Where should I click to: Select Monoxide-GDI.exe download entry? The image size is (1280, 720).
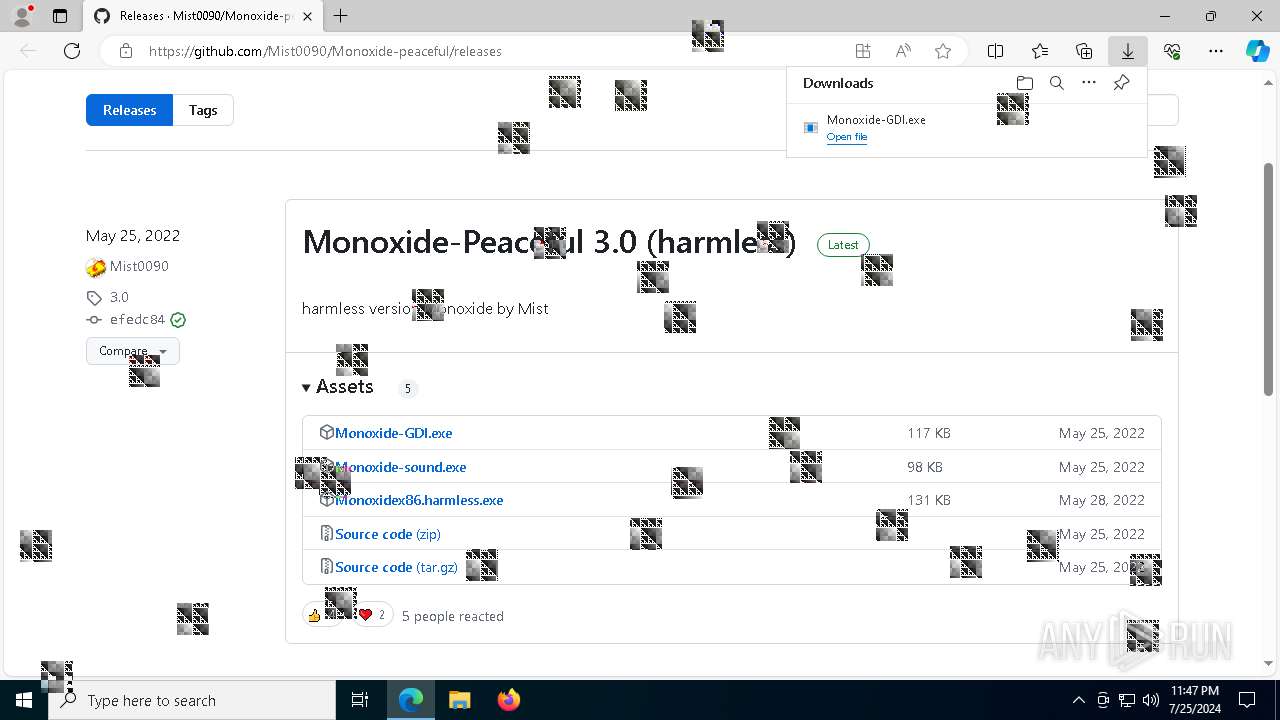coord(966,128)
